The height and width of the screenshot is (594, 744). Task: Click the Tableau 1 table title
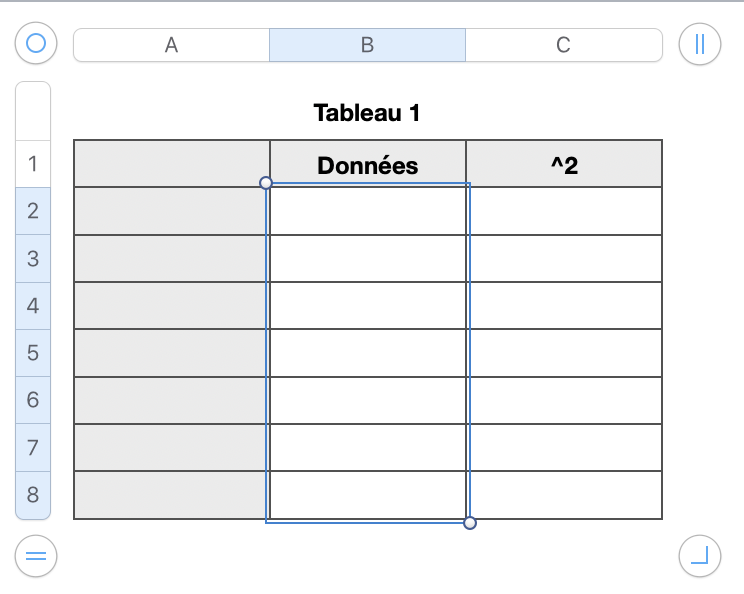[367, 113]
